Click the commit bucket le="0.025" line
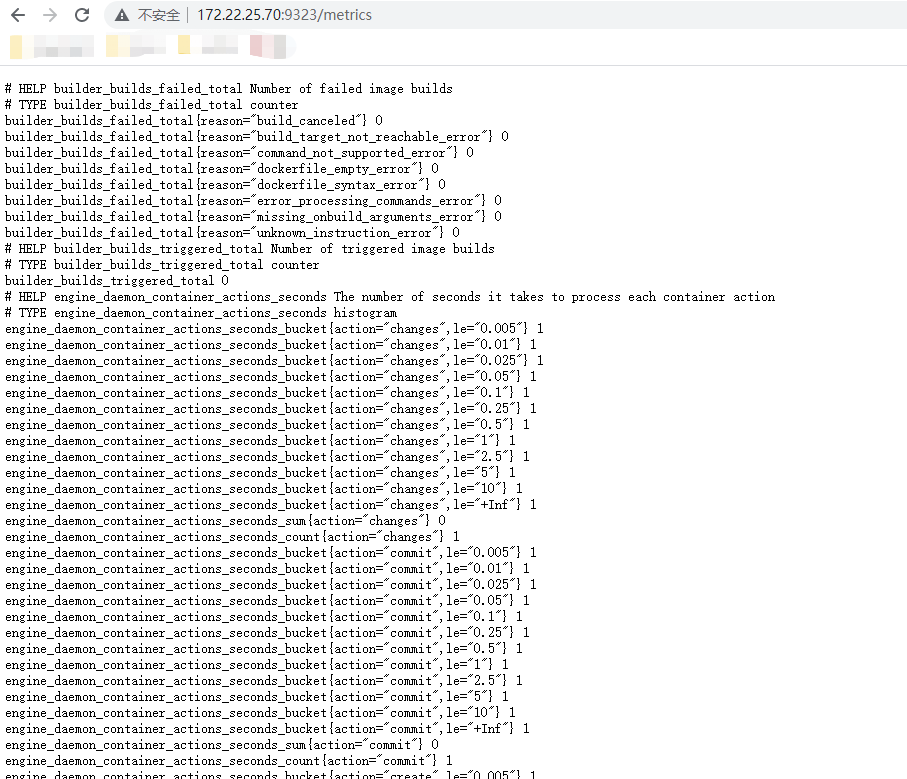This screenshot has width=907, height=779. point(271,585)
